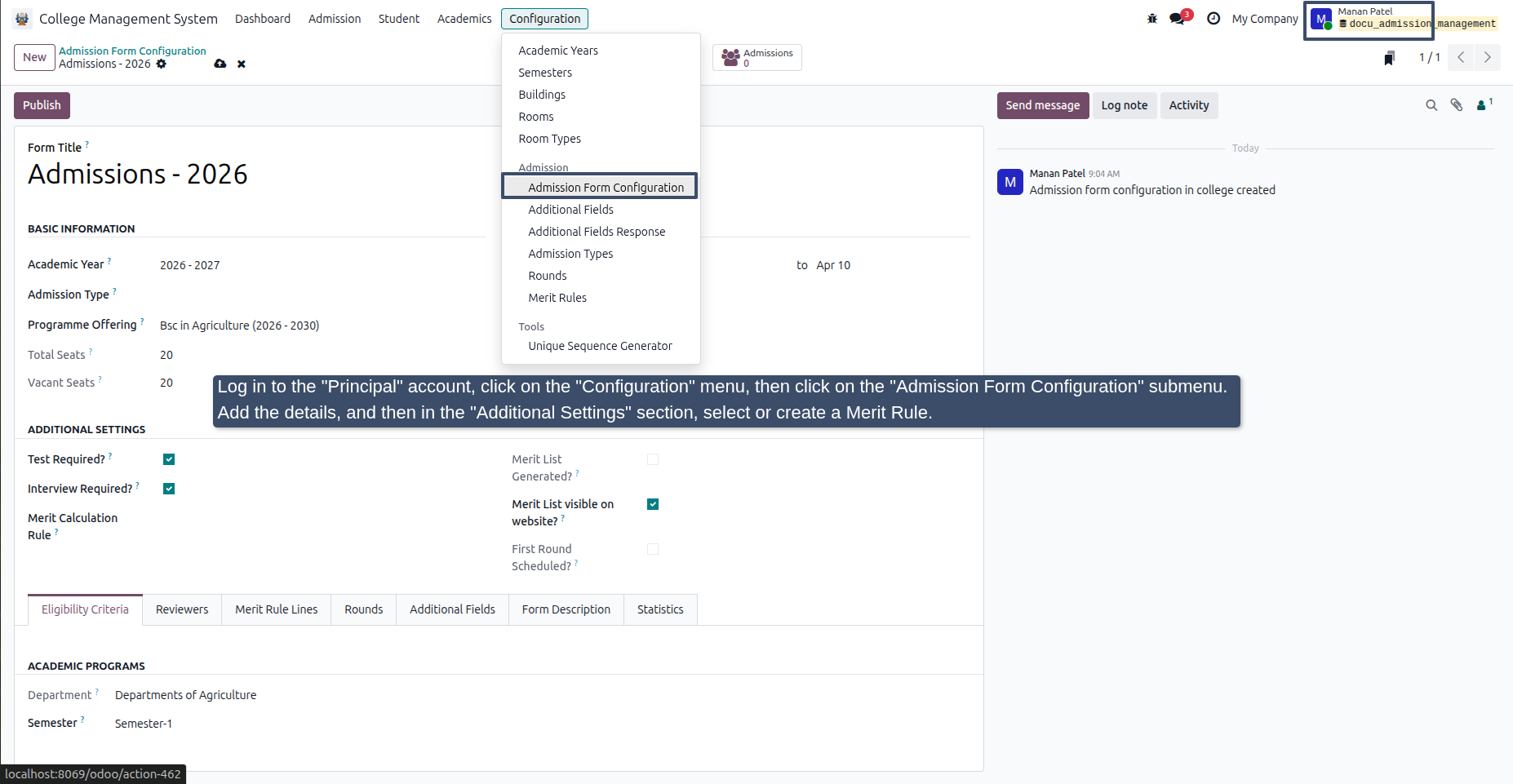Open the Programme Offering dropdown field
Viewport: 1513px width, 784px height.
click(322, 326)
